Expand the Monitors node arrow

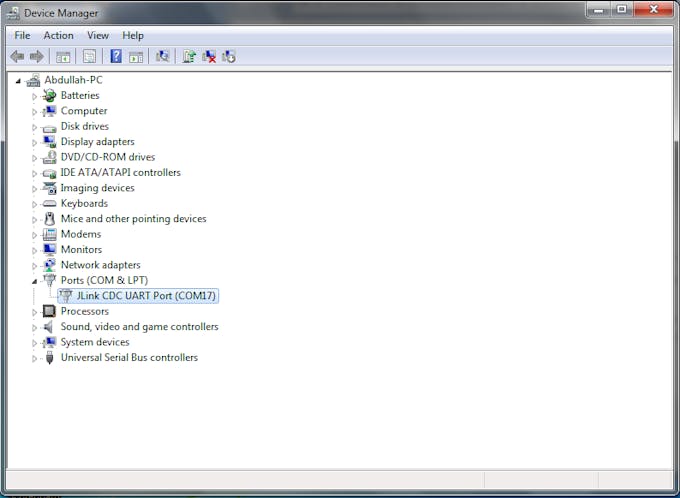tap(34, 250)
